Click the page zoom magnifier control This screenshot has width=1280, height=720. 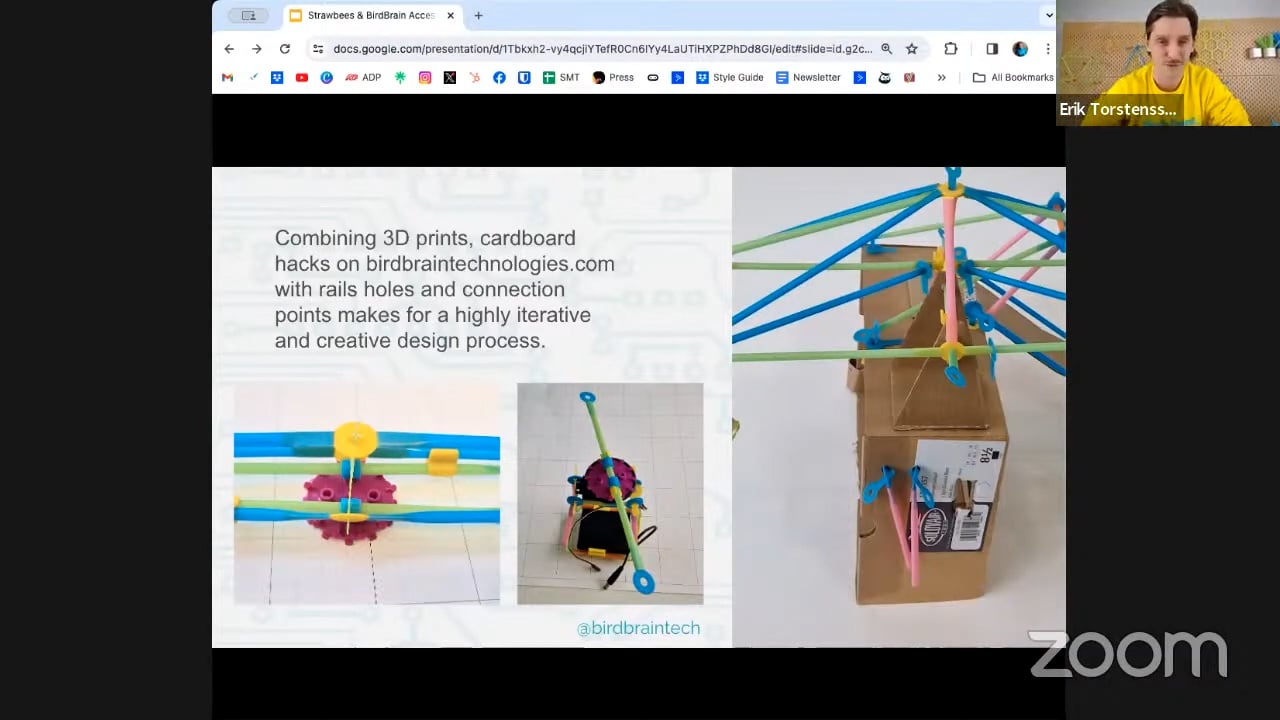(x=886, y=48)
